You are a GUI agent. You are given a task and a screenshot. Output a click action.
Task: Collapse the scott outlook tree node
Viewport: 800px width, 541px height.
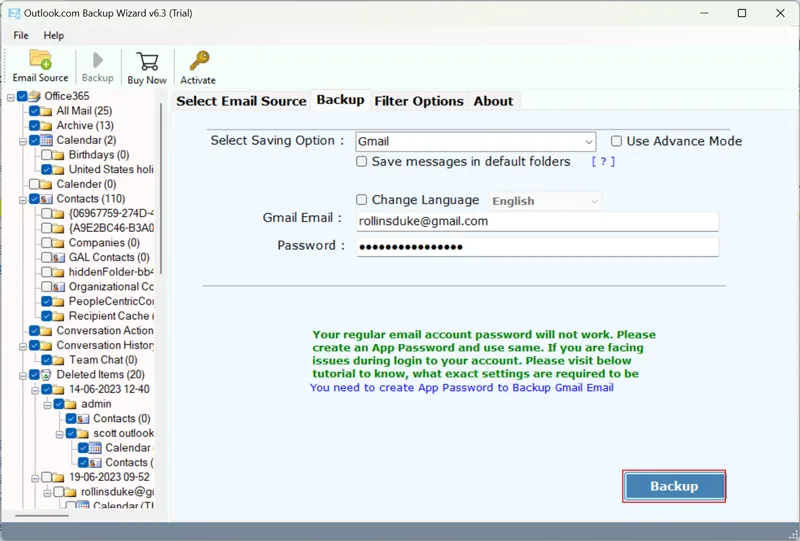(60, 434)
